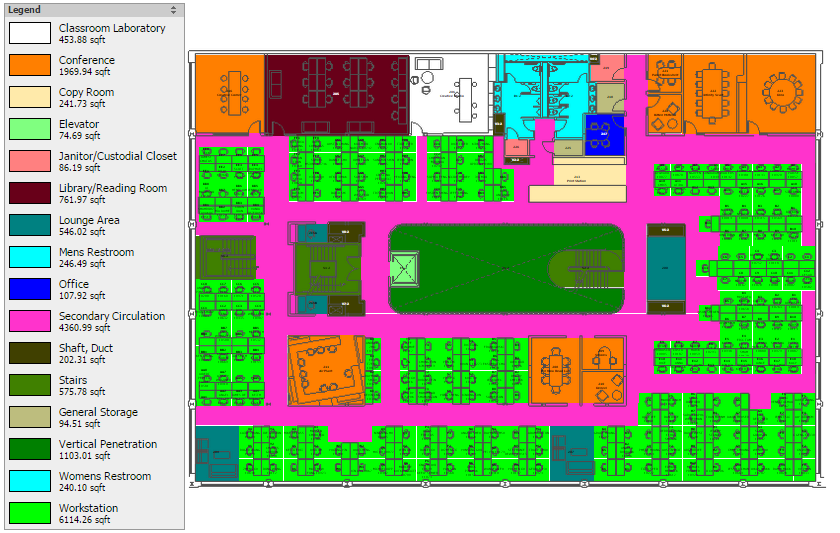The width and height of the screenshot is (840, 533).
Task: Click the Janitor/Custodial Closet legend label
Action: click(118, 156)
